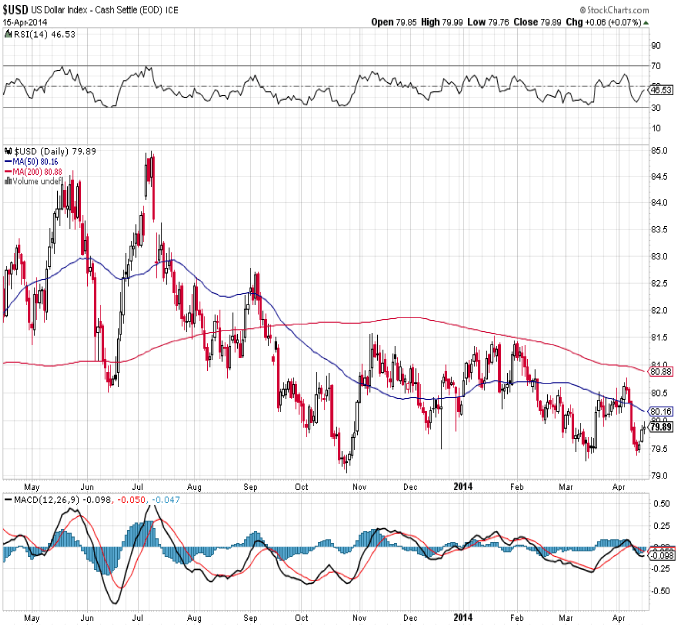
Task: Click the 80.88 MA(200) price tag
Action: click(x=659, y=371)
